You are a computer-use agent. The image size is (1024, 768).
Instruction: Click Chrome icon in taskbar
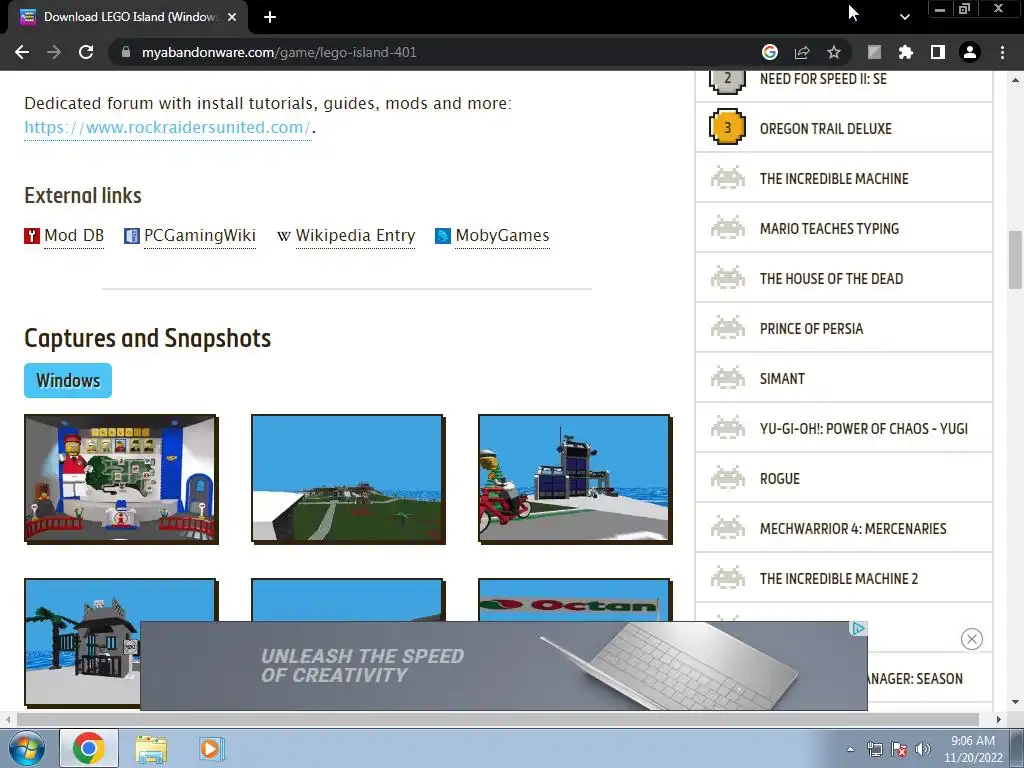(89, 748)
